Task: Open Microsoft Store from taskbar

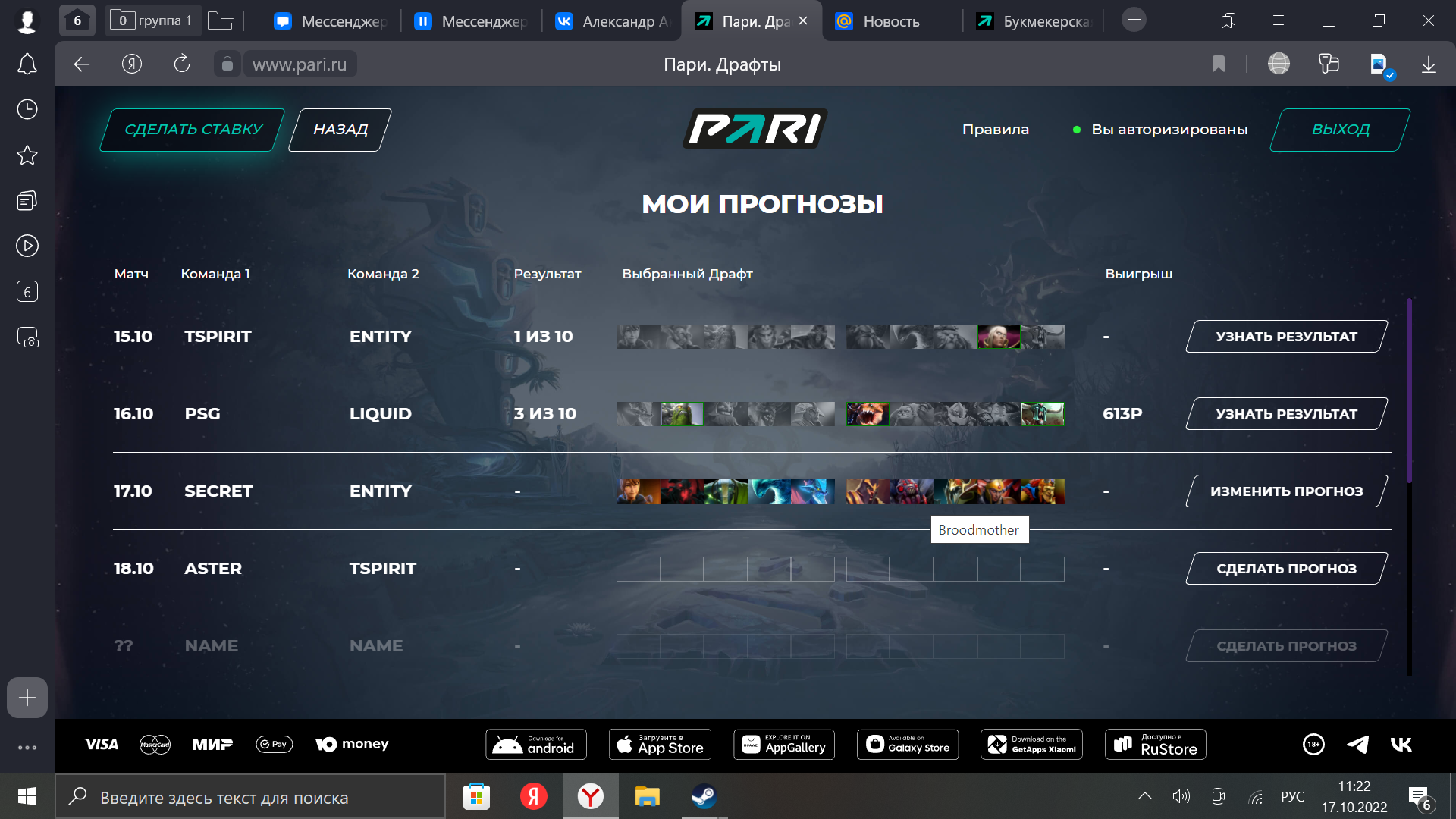Action: (476, 796)
